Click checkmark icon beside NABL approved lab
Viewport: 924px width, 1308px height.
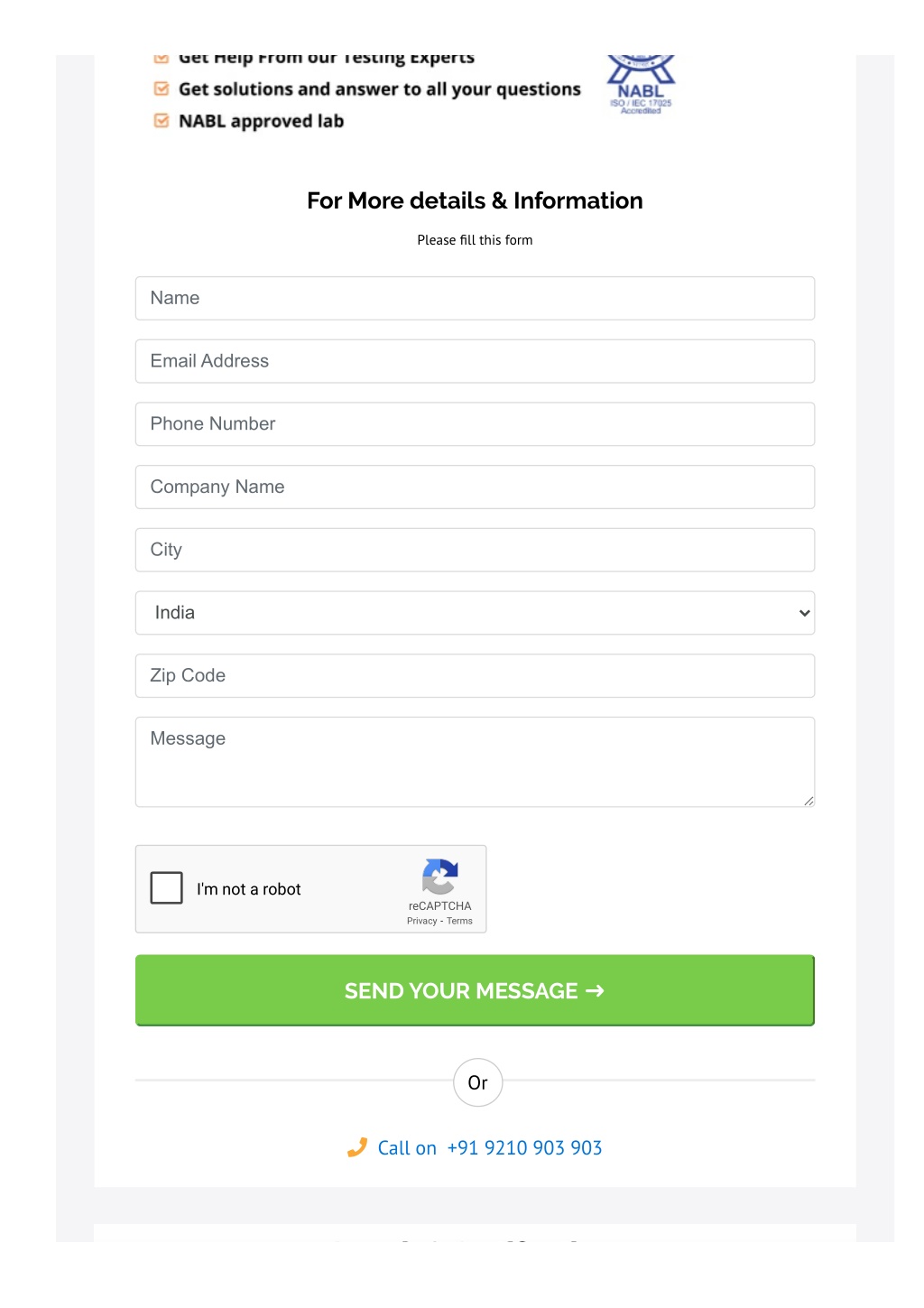162,121
